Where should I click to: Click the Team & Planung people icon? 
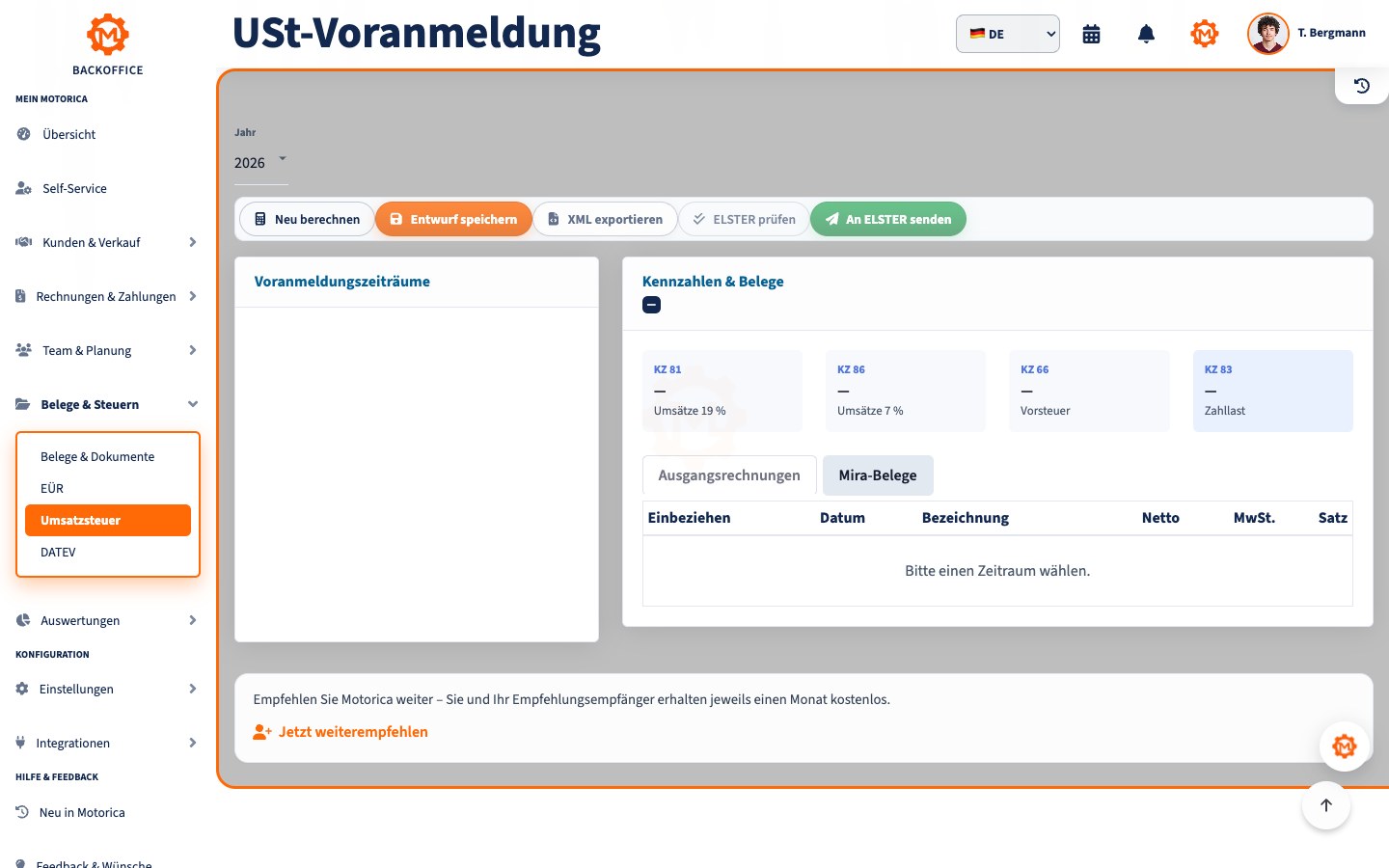pos(23,350)
